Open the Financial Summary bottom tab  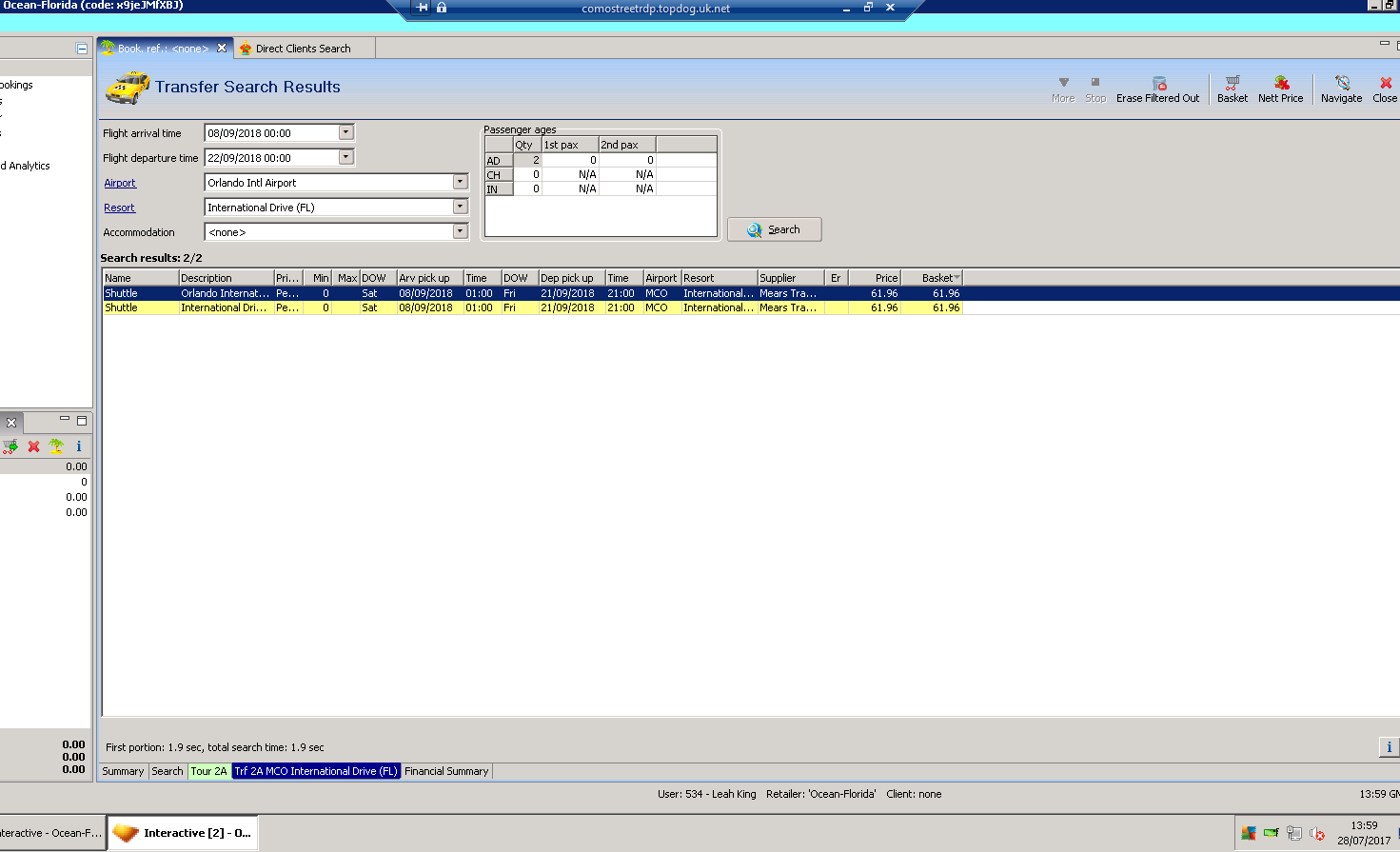[x=446, y=771]
